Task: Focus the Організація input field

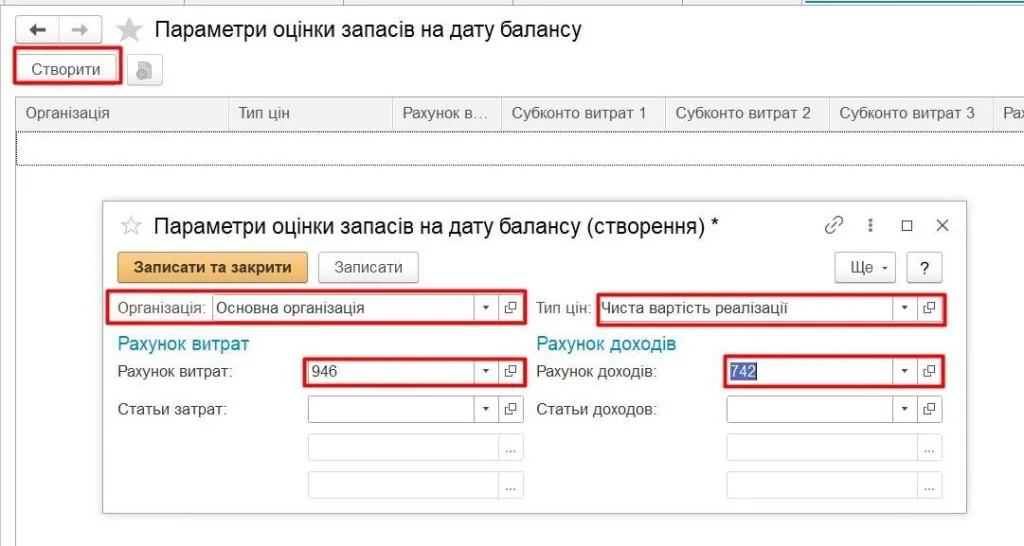Action: [x=344, y=308]
